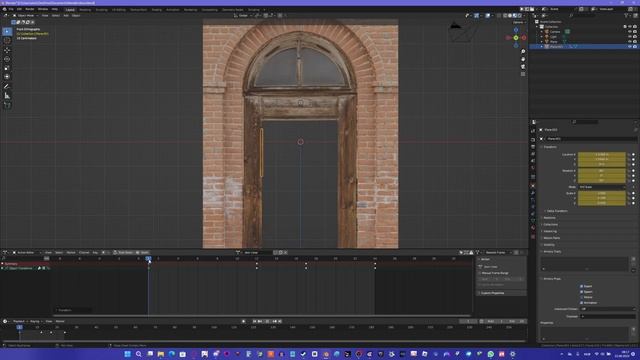The height and width of the screenshot is (360, 640).
Task: Open WhatsApp from the taskbar
Action: coord(491,354)
